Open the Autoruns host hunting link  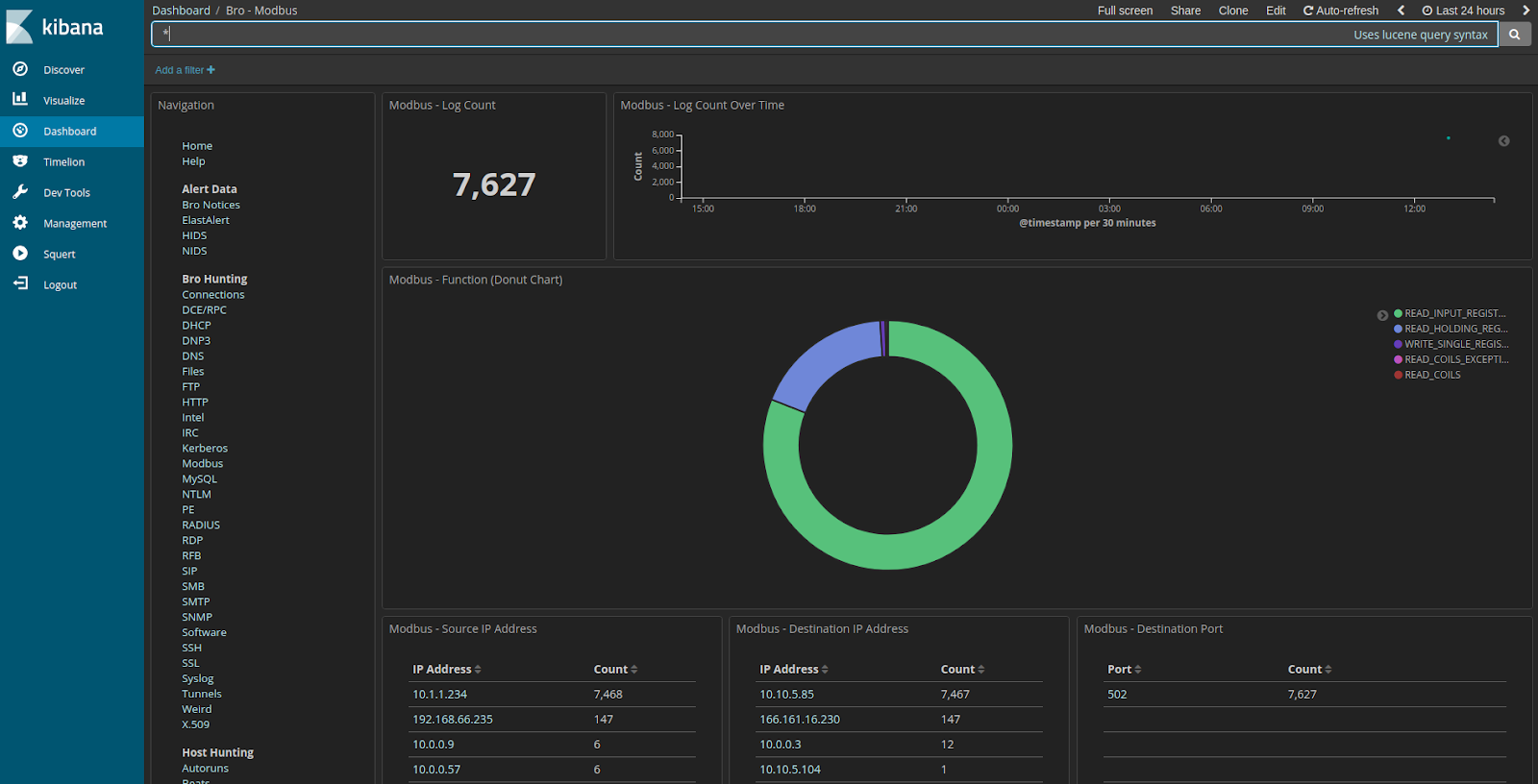(x=205, y=769)
